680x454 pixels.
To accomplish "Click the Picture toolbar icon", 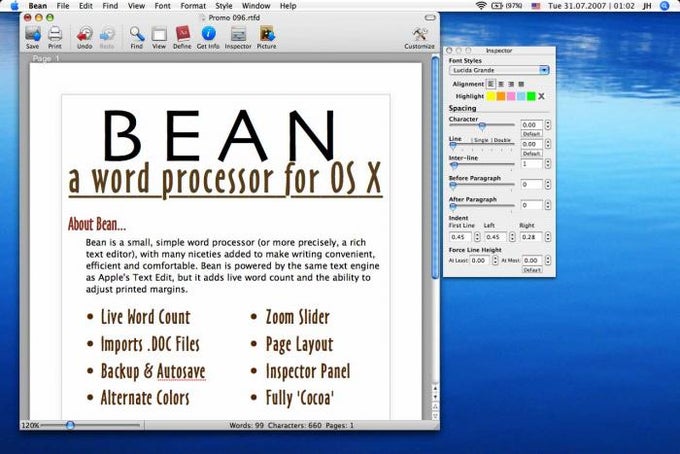I will pos(266,34).
